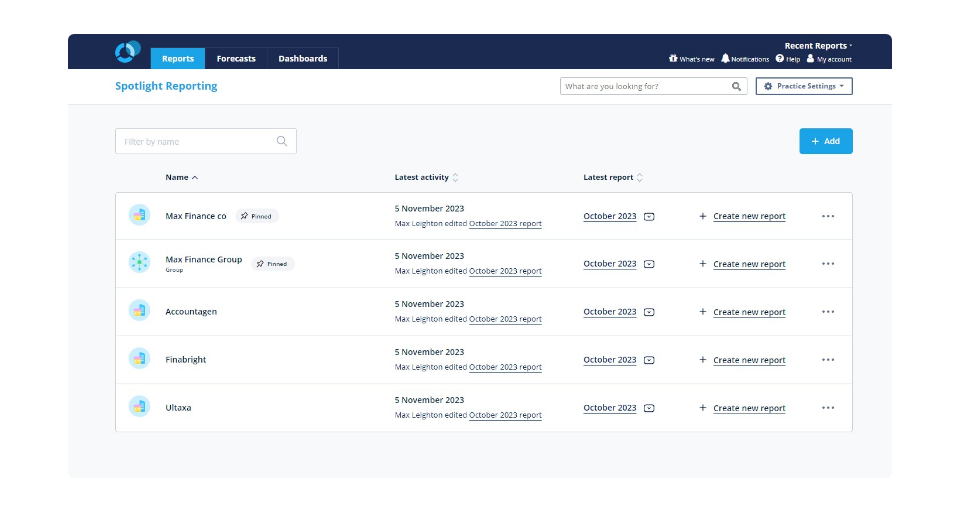Image resolution: width=960 pixels, height=512 pixels.
Task: Unpin Max Finance co using Pinned badge
Action: tap(257, 216)
